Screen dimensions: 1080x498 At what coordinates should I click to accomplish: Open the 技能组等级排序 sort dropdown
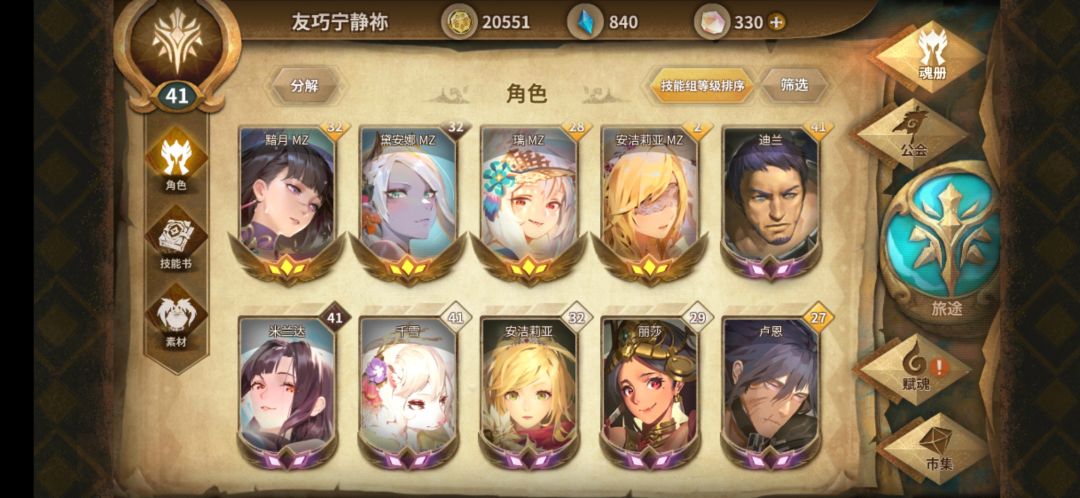(702, 86)
